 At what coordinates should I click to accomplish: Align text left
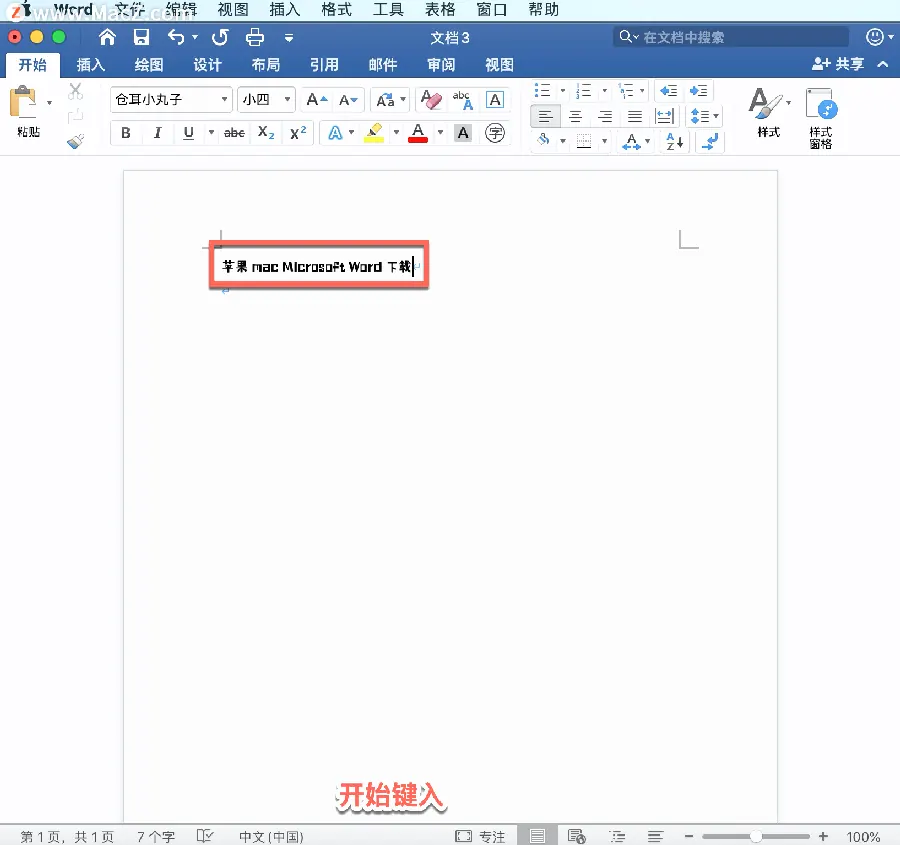(545, 117)
